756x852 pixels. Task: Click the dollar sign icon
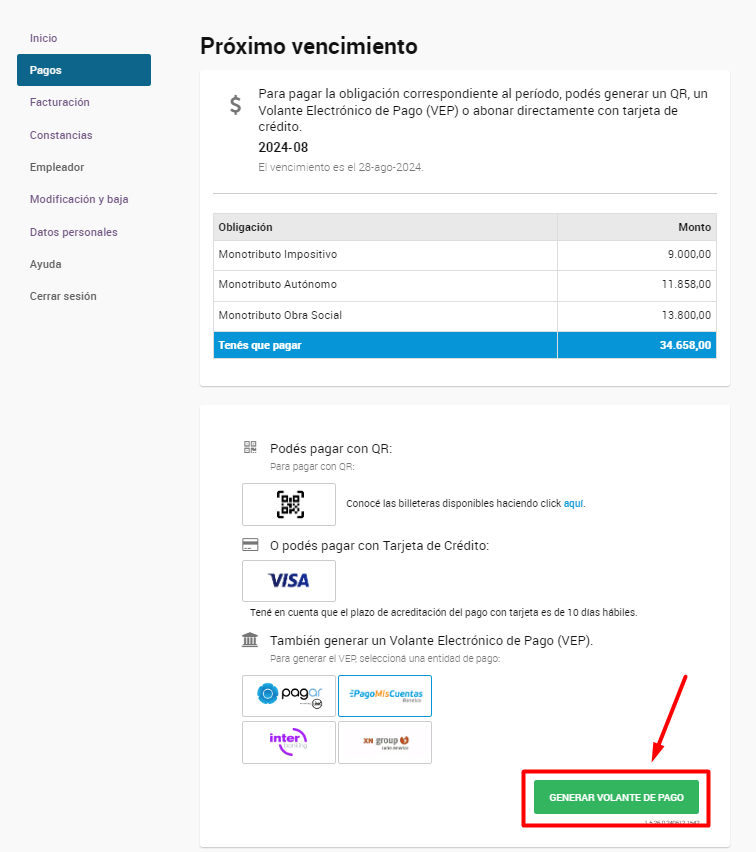(235, 104)
